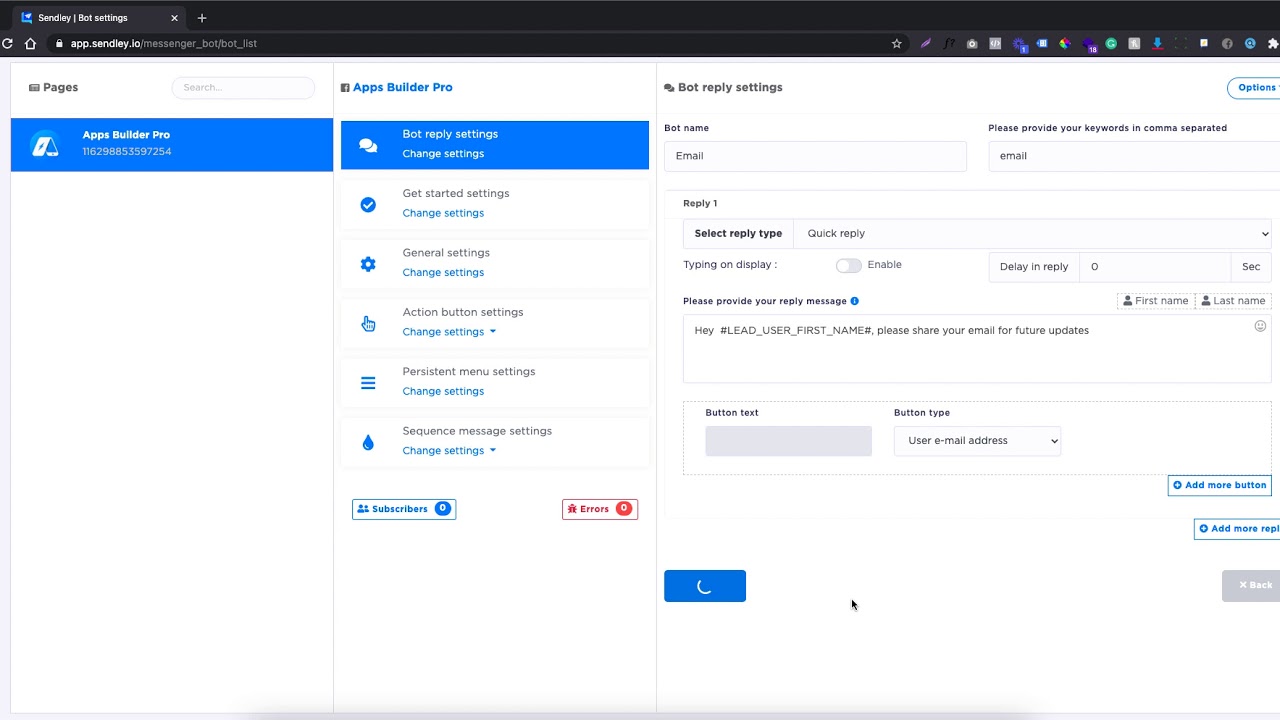
Task: Click the Apps Builder Pro heading
Action: pos(403,88)
